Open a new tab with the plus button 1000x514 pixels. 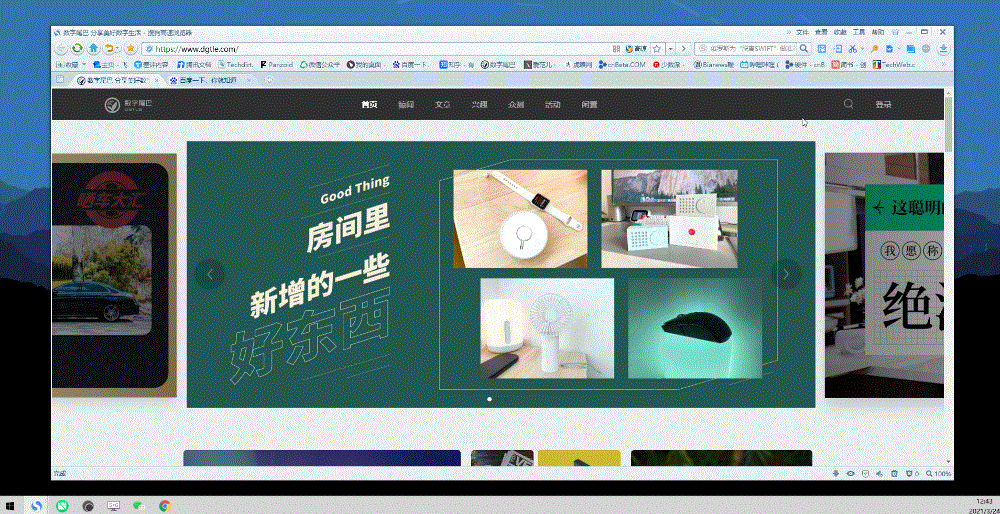269,80
